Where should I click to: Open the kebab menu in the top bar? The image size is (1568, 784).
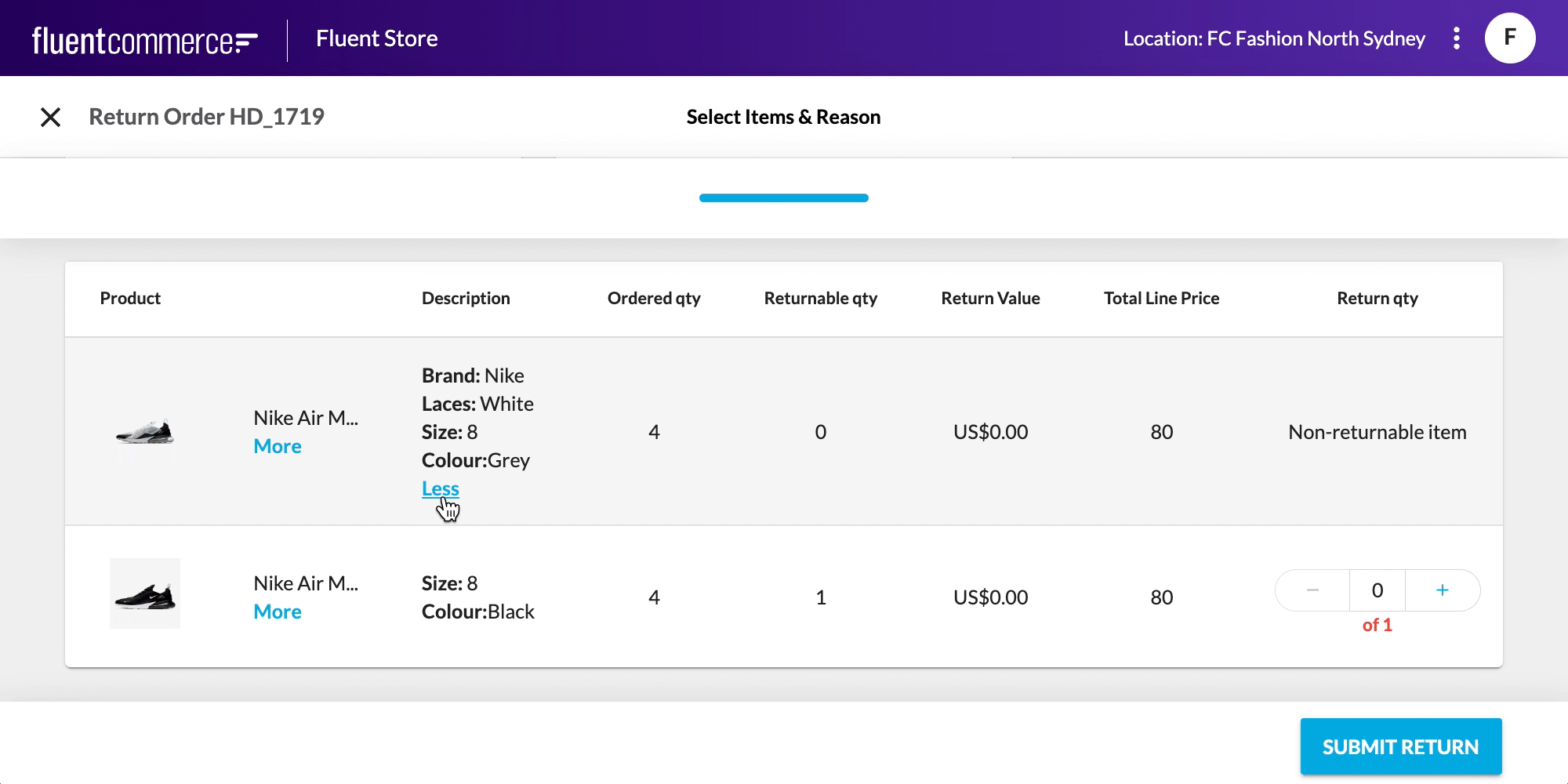(1456, 38)
